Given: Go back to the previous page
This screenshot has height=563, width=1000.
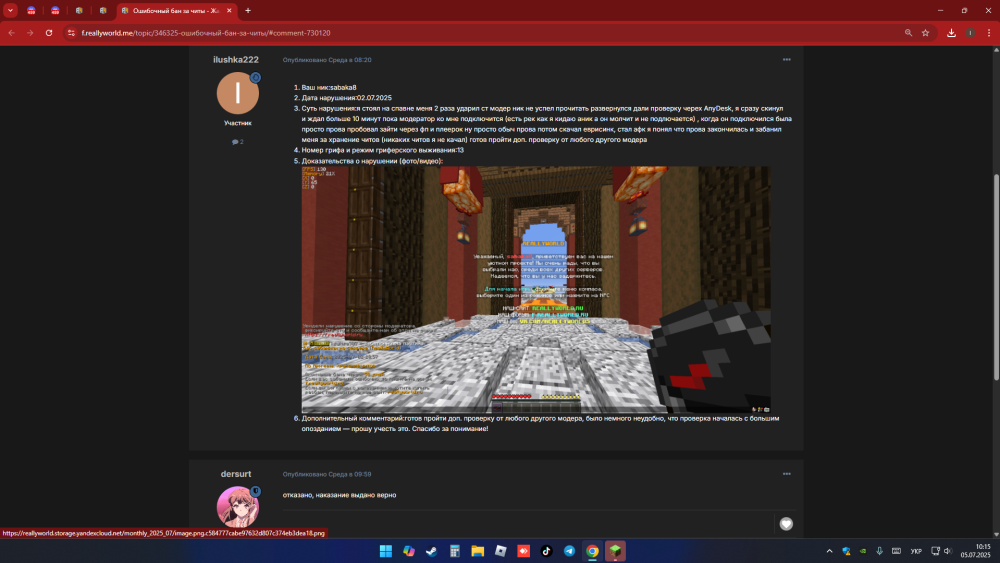Looking at the screenshot, I should tap(11, 33).
